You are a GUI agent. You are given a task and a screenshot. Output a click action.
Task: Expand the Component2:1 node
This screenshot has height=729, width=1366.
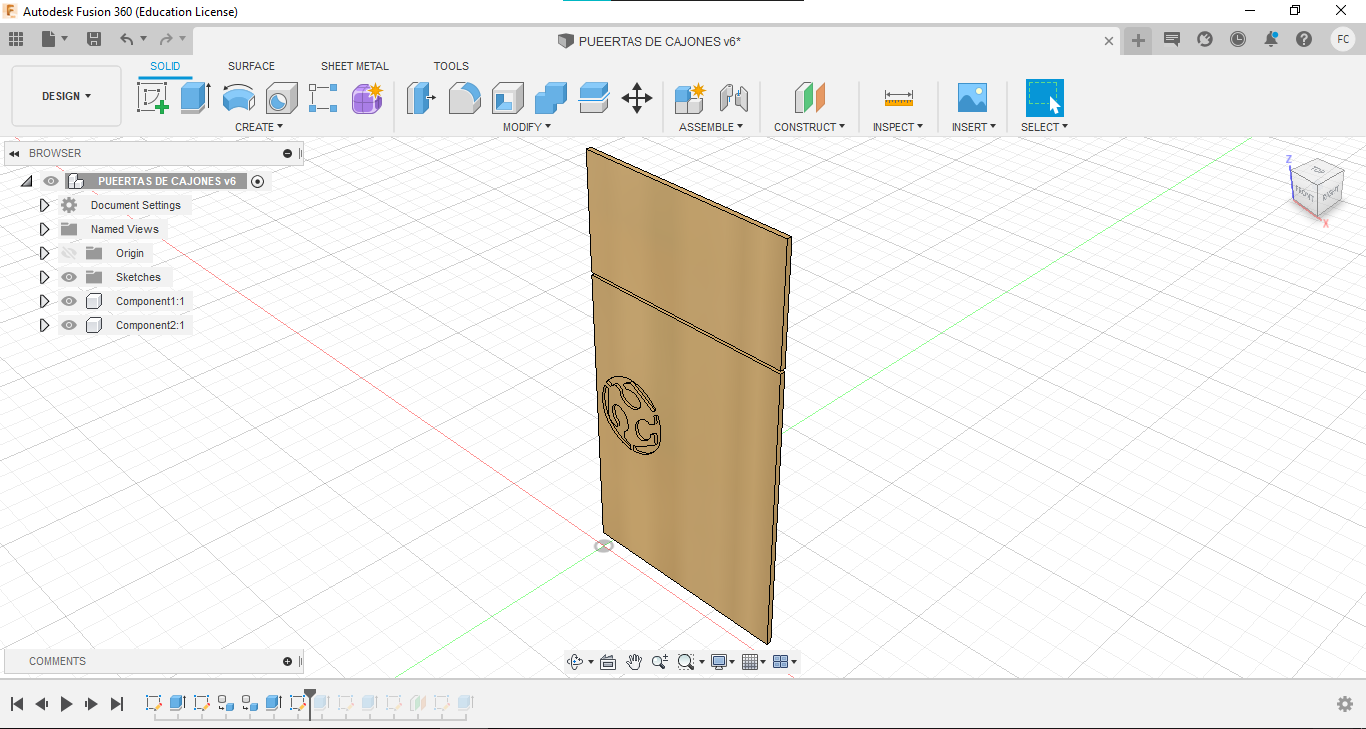pos(44,325)
